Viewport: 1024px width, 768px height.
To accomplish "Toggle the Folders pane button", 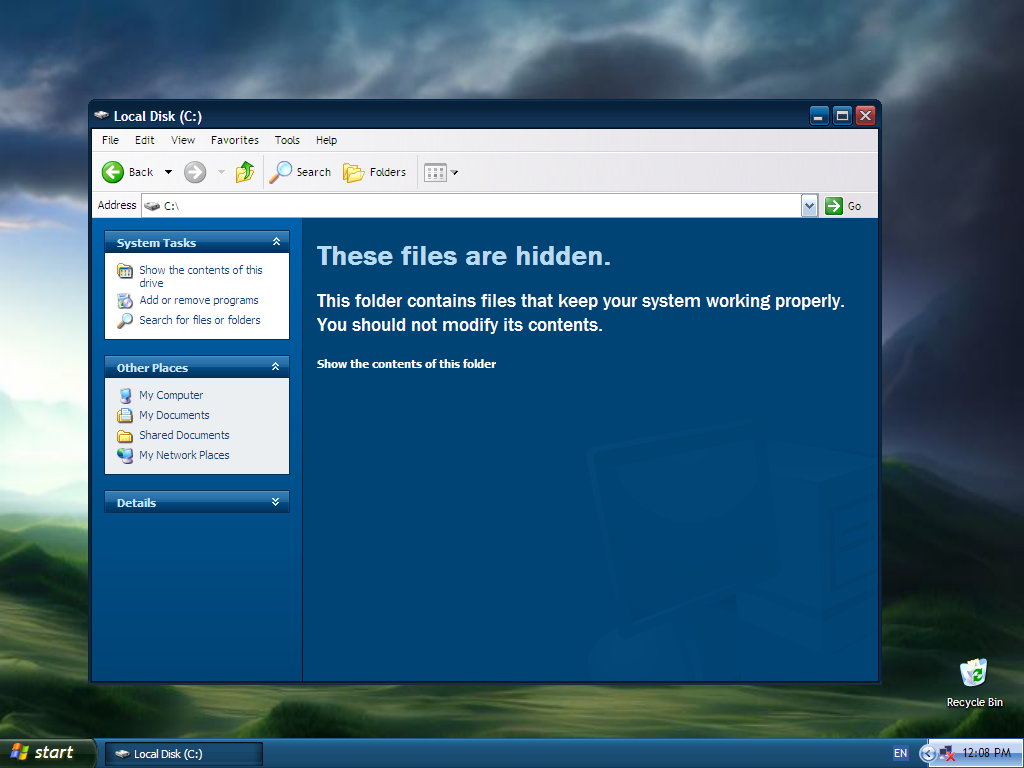I will [x=374, y=172].
